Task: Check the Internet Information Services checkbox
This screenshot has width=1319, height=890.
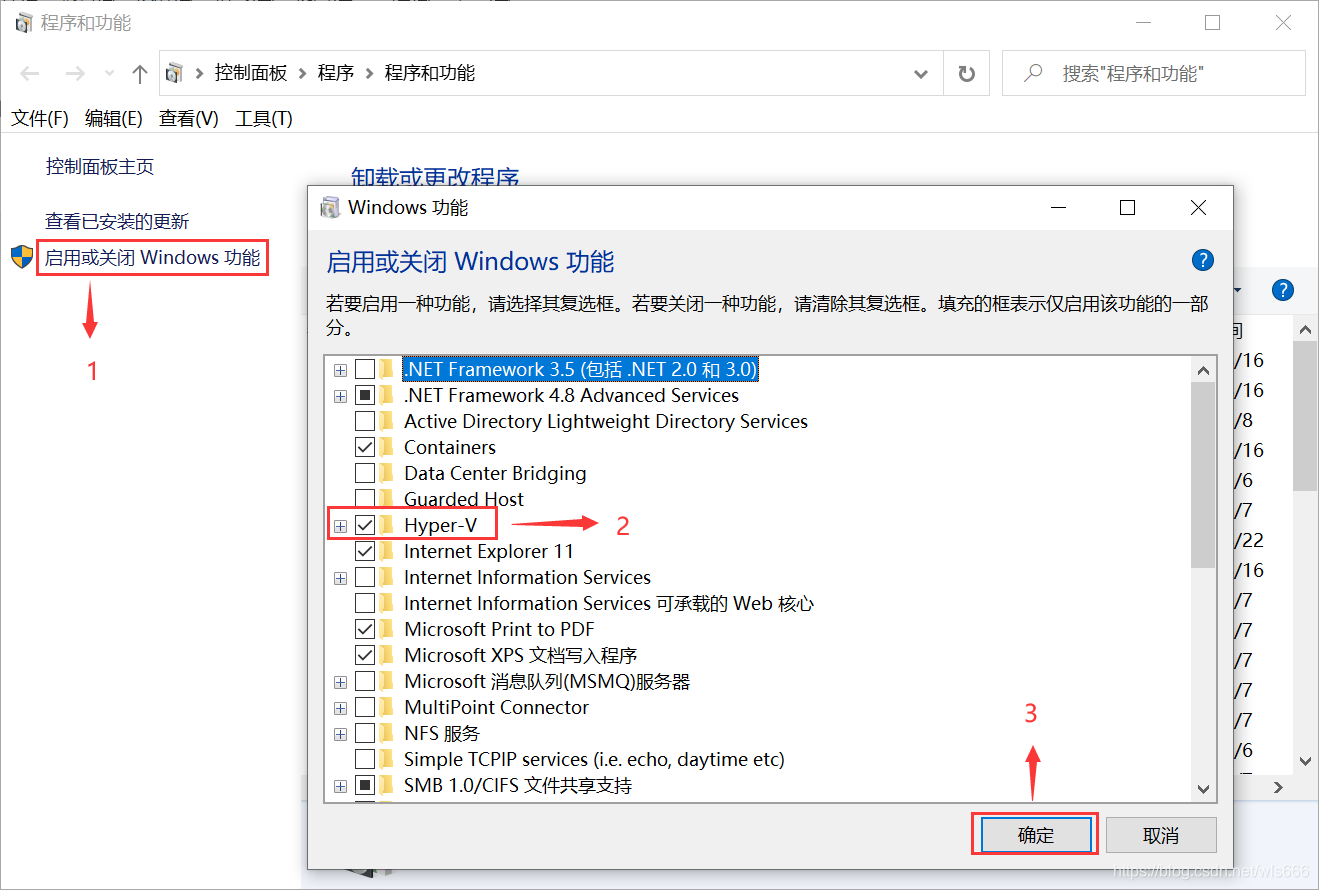Action: [365, 577]
